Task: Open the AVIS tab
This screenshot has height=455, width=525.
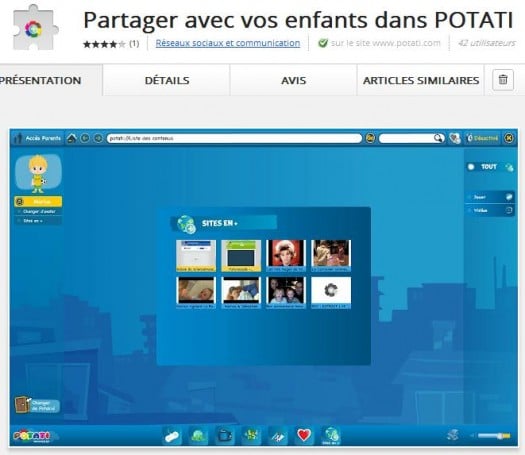Action: 294,80
